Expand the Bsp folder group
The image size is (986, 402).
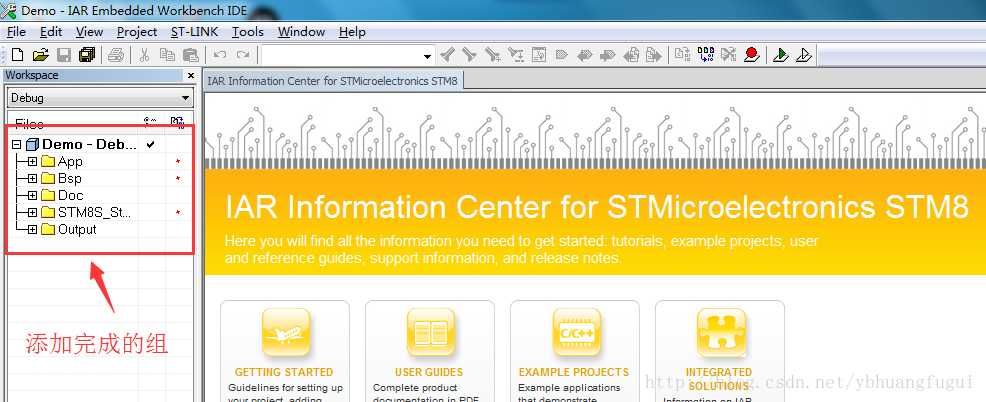tap(33, 179)
